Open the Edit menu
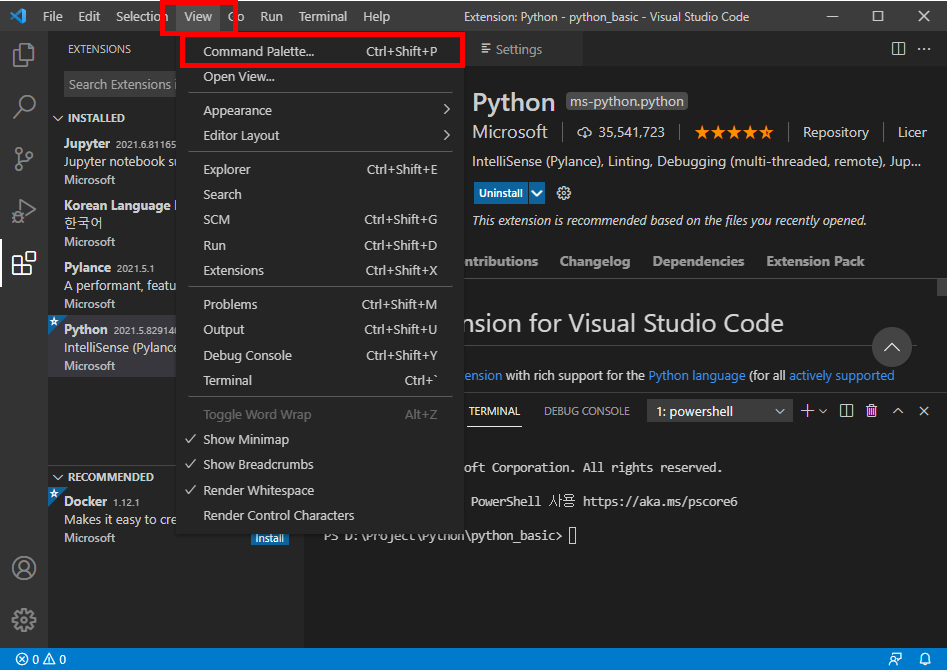947x670 pixels. pos(89,16)
